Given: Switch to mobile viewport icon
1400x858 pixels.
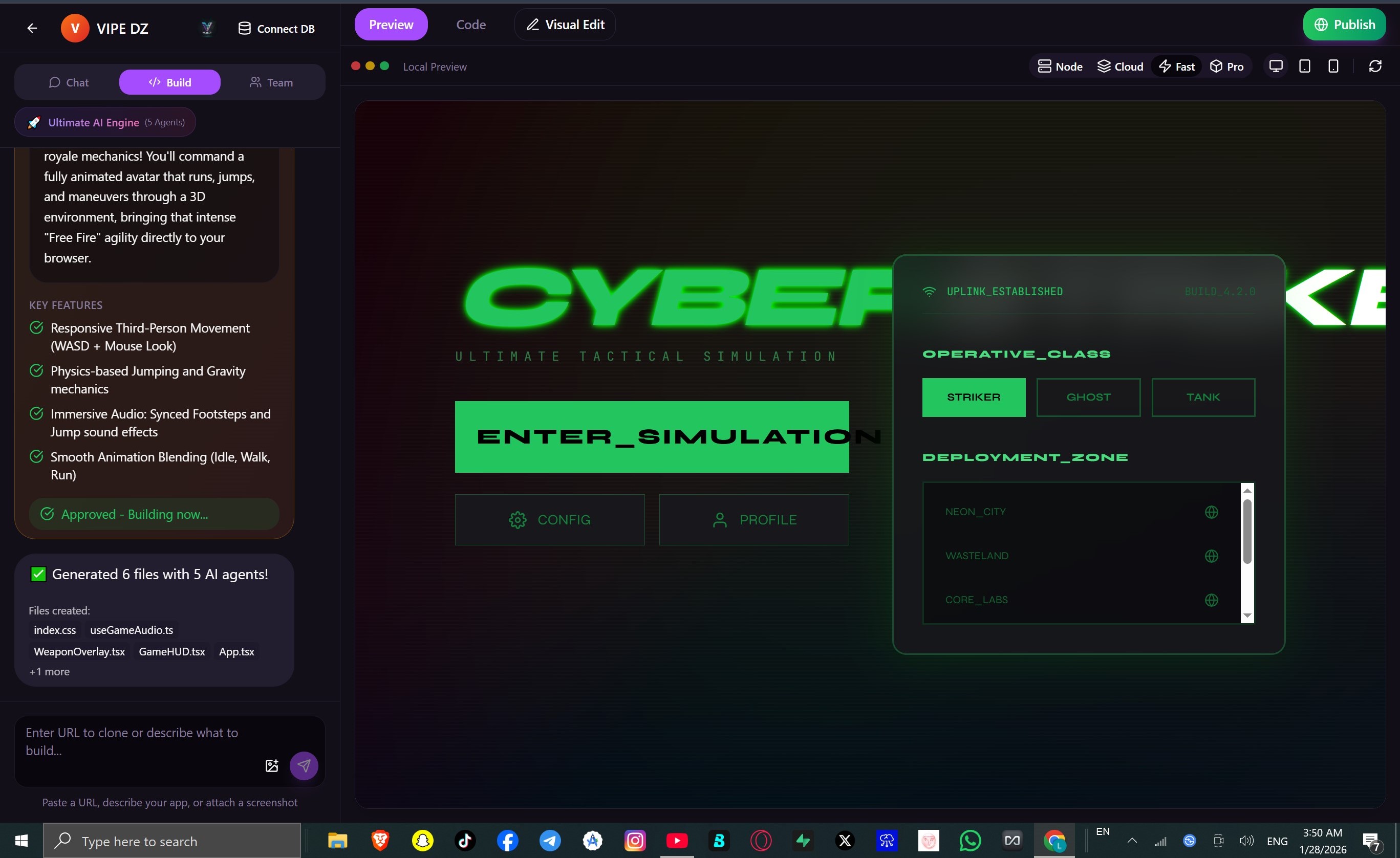Looking at the screenshot, I should tap(1333, 67).
